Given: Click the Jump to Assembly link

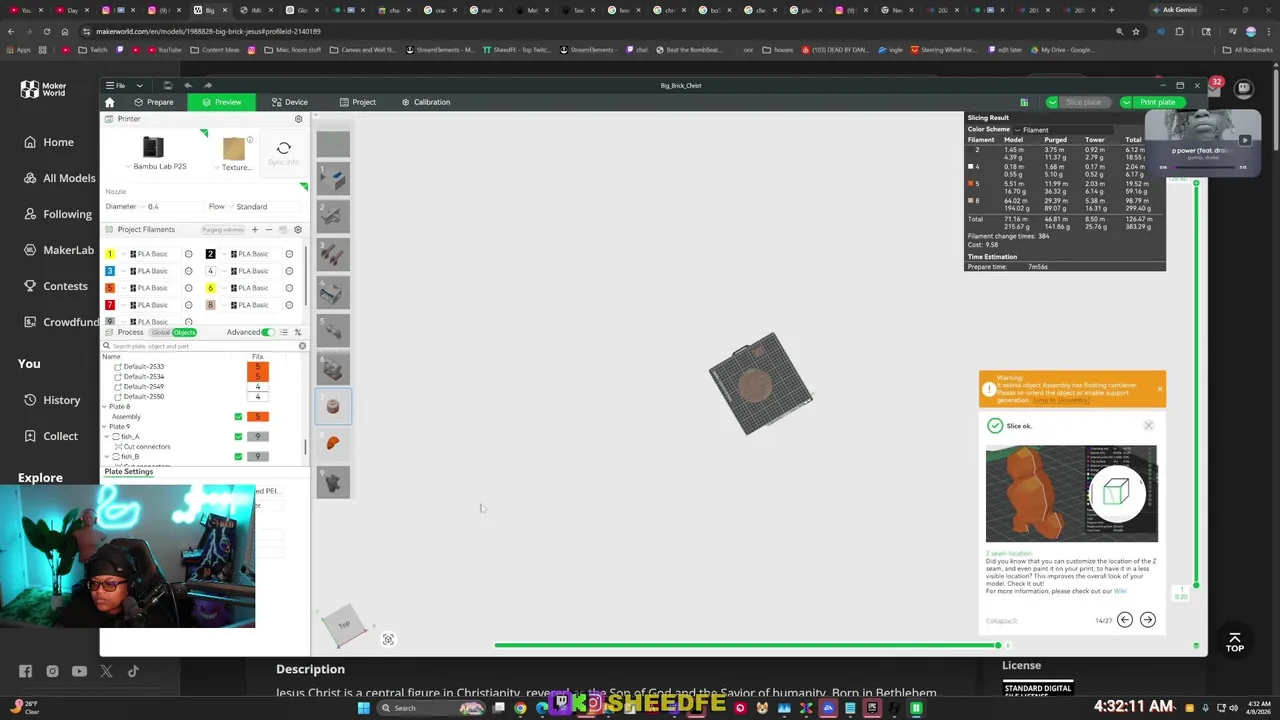Looking at the screenshot, I should coord(1060,400).
